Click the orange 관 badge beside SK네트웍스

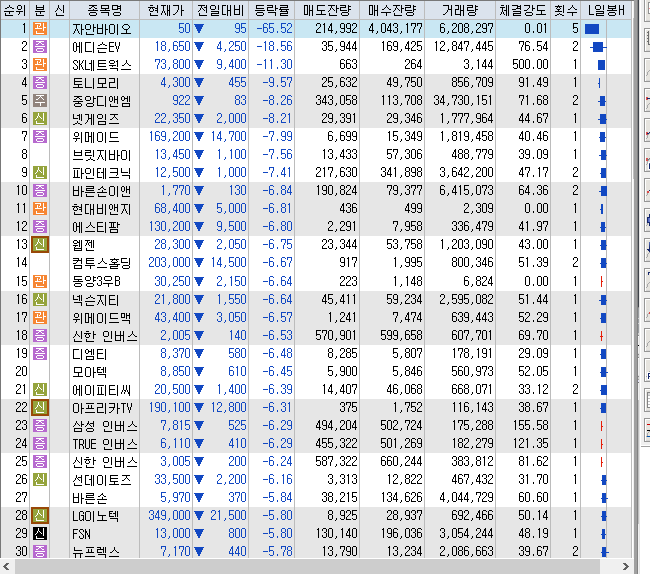pyautogui.click(x=40, y=65)
